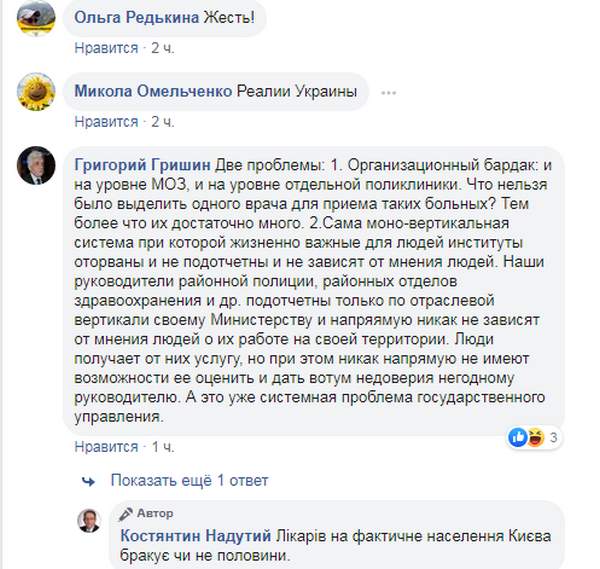Screen dimensions: 600x569
Task: Click Григорий Гришин's profile photo
Action: [36, 166]
